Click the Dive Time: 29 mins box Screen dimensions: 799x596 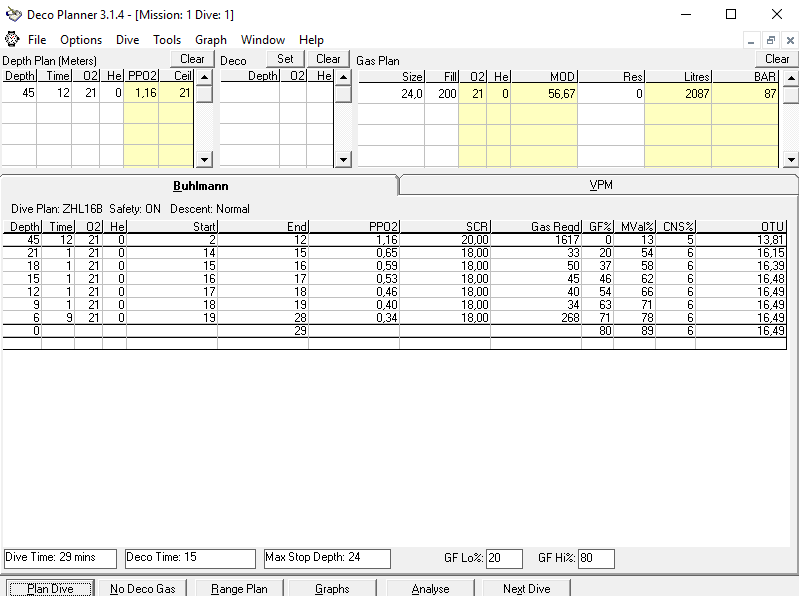(61, 558)
